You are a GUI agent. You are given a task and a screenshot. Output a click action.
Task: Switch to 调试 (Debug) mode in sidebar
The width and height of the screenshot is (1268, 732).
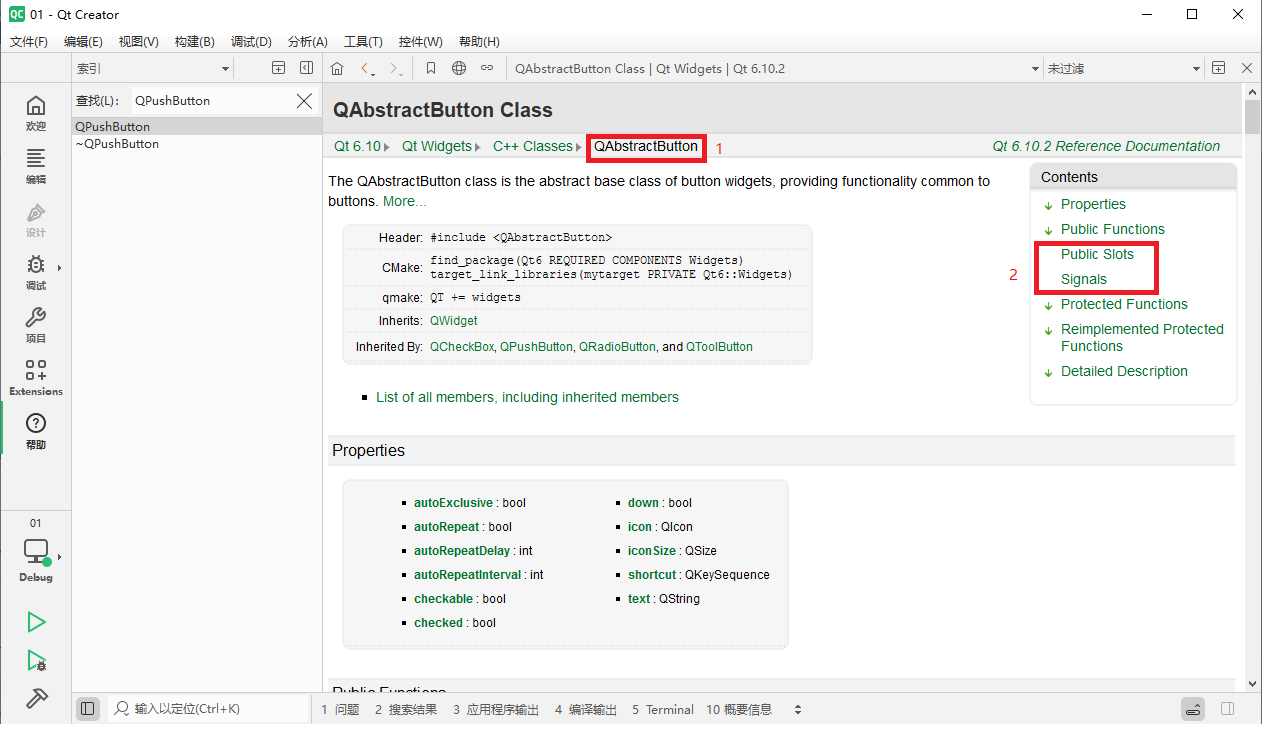[36, 273]
